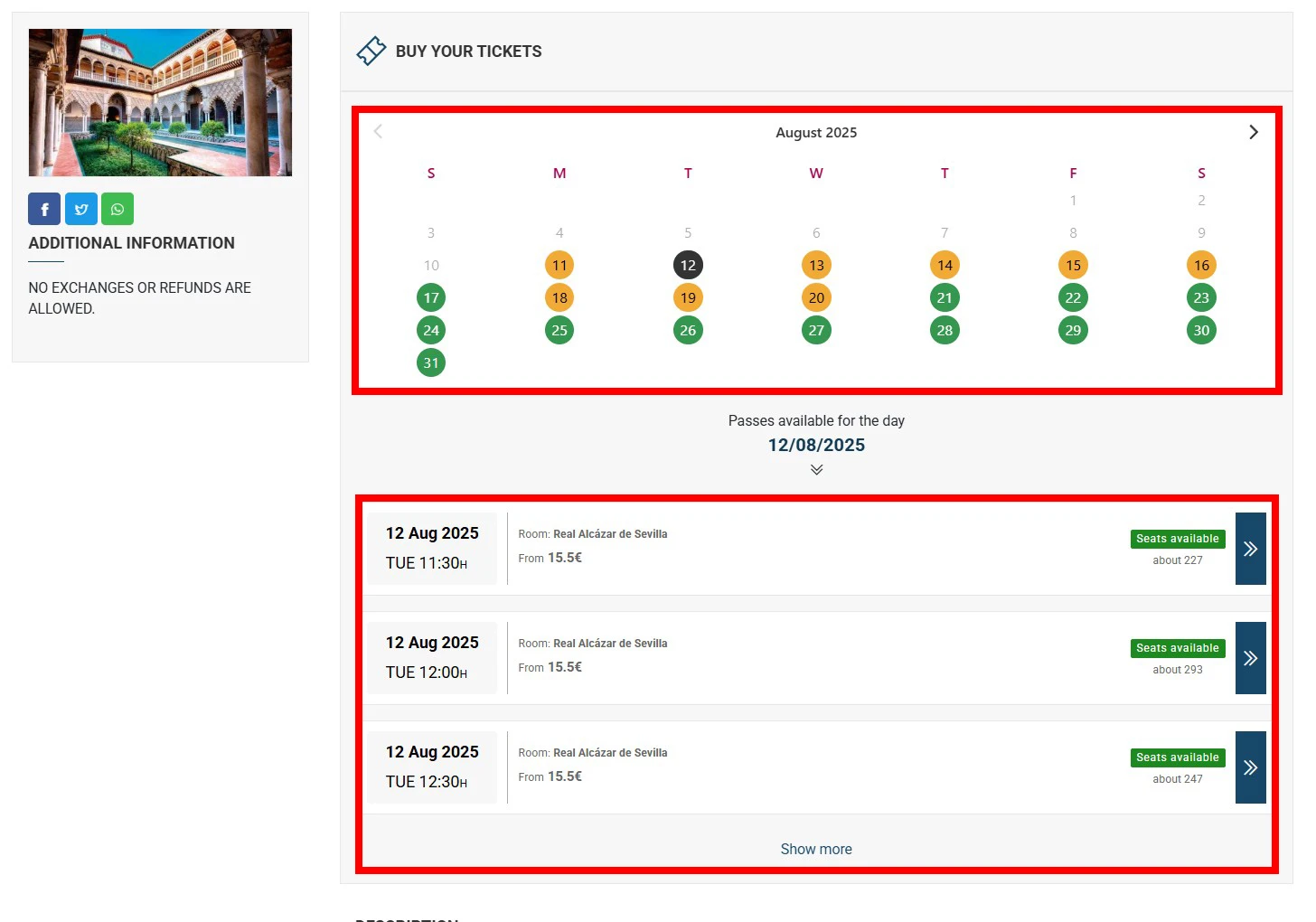The image size is (1316, 922).
Task: Select the highlighted date 12
Action: point(688,265)
